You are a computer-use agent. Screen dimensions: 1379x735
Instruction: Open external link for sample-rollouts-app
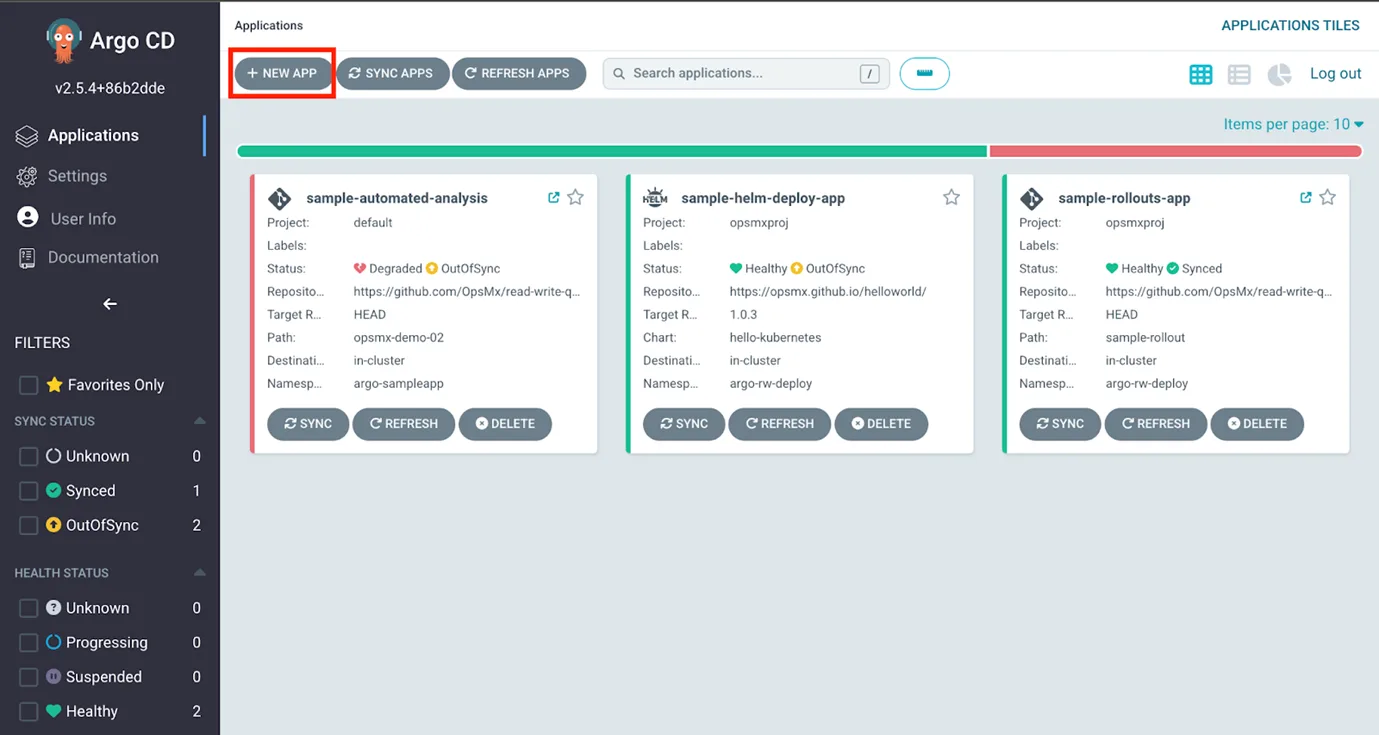[1305, 198]
